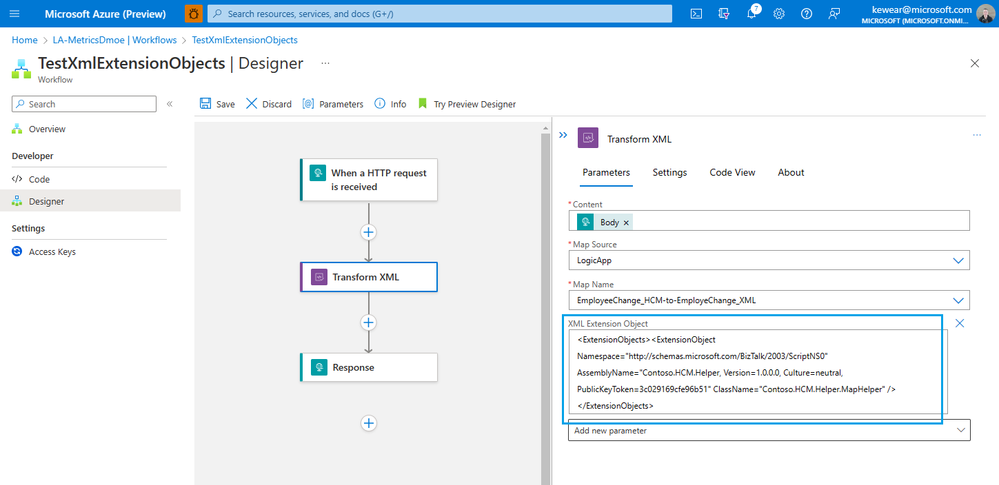
Task: Try Preview Designer from the toolbar
Action: click(x=466, y=104)
